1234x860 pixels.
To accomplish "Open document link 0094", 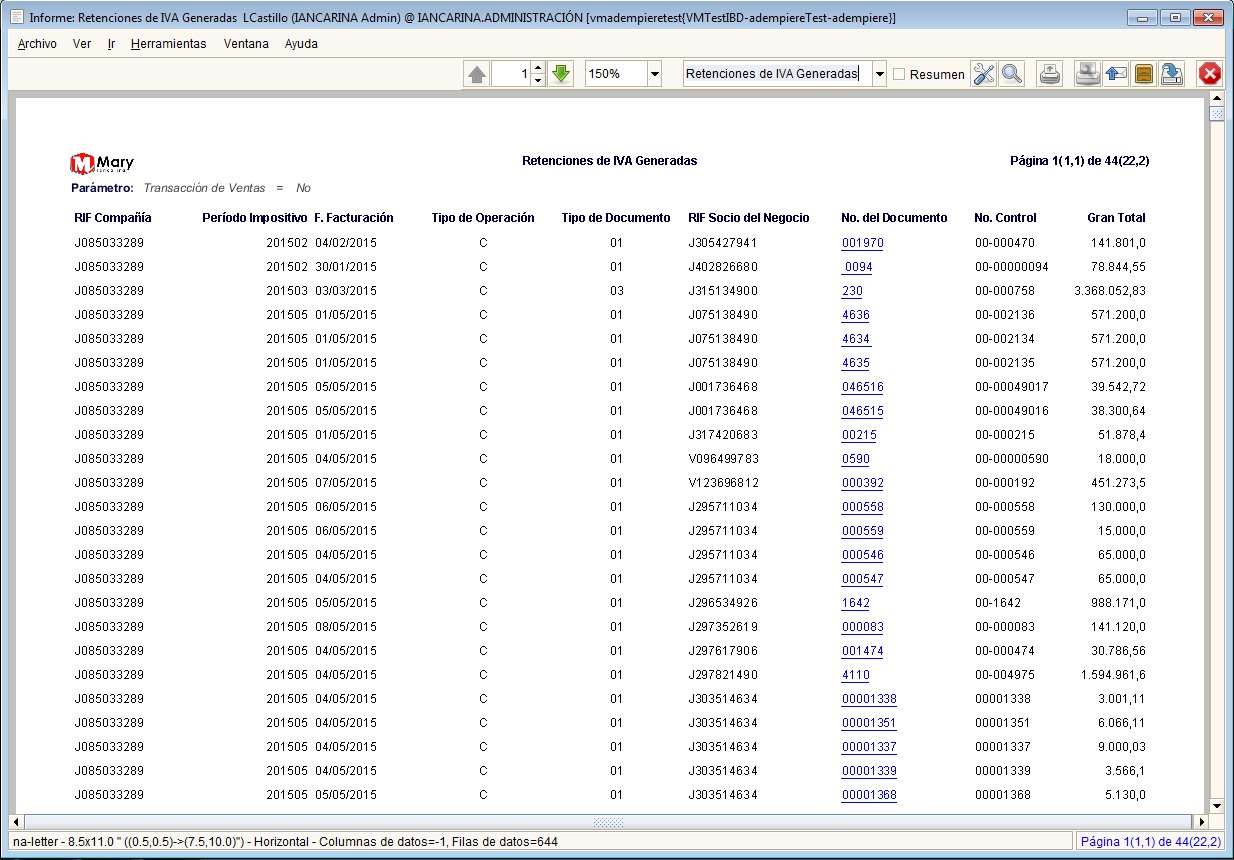I will [858, 267].
